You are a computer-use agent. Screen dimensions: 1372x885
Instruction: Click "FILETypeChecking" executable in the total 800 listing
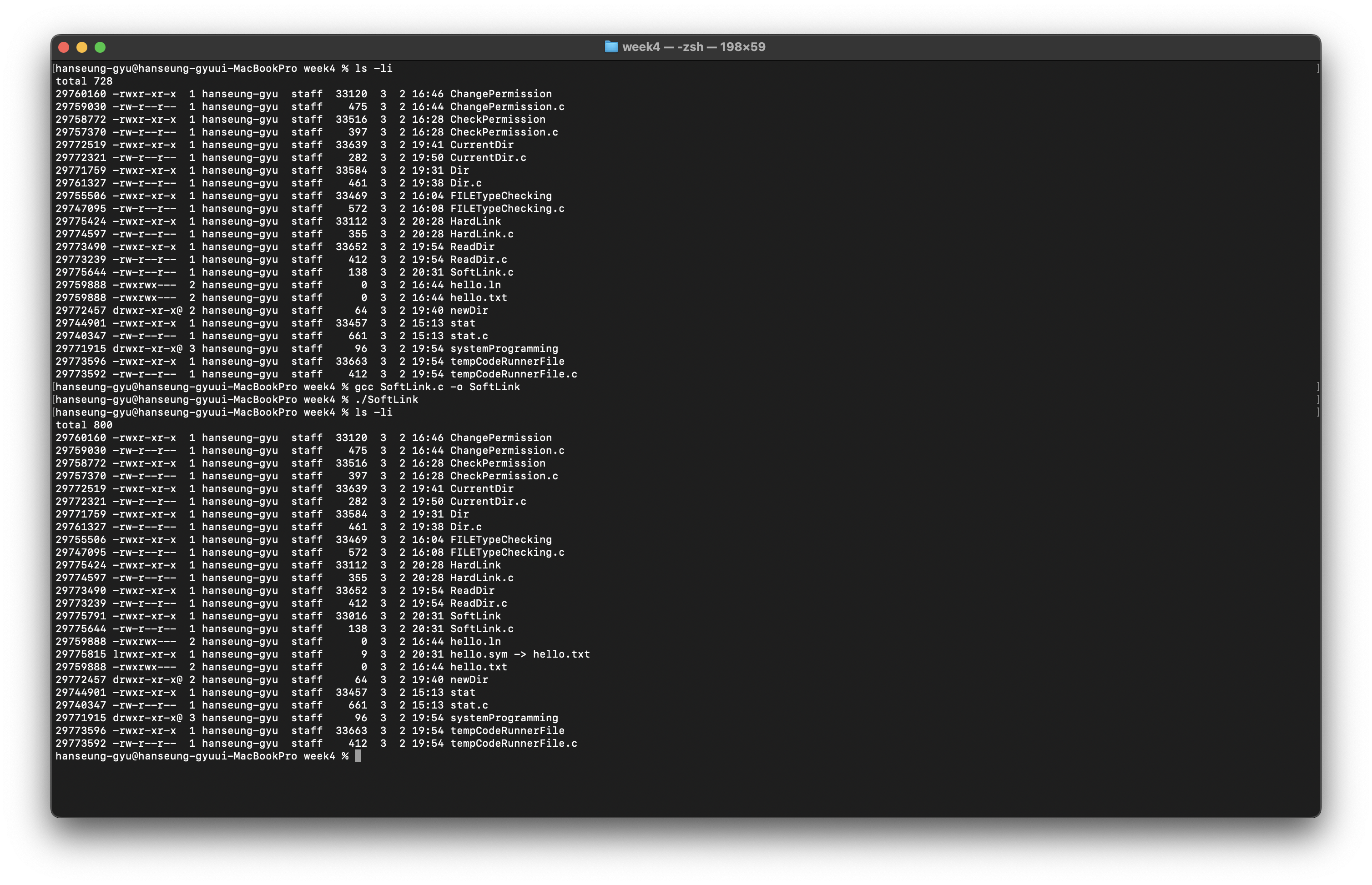[x=501, y=539]
